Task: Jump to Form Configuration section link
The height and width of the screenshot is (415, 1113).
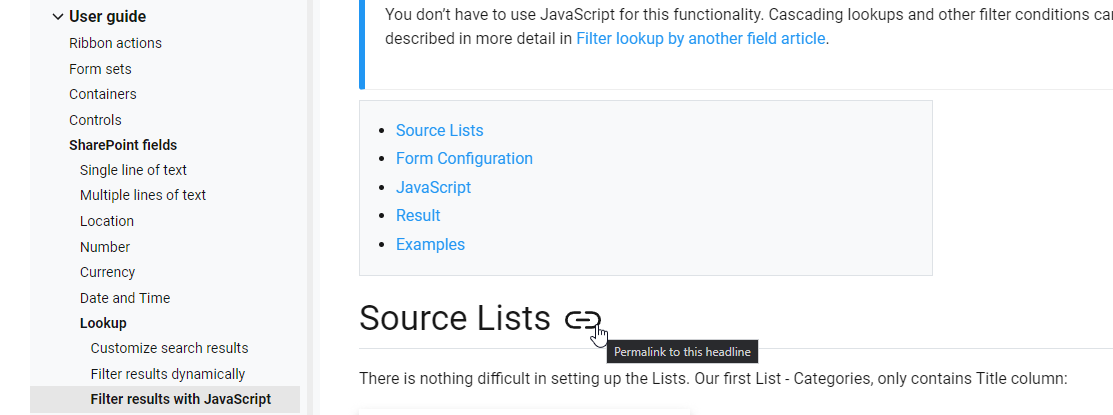Action: click(x=464, y=158)
